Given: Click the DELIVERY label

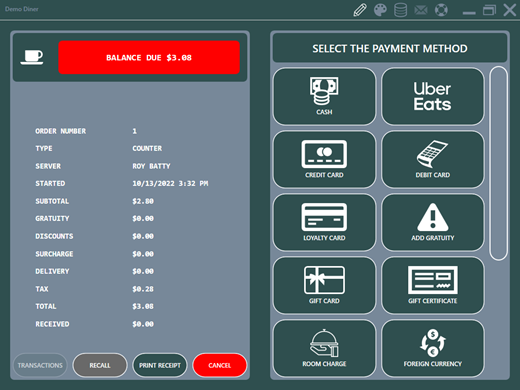Looking at the screenshot, I should pos(52,271).
